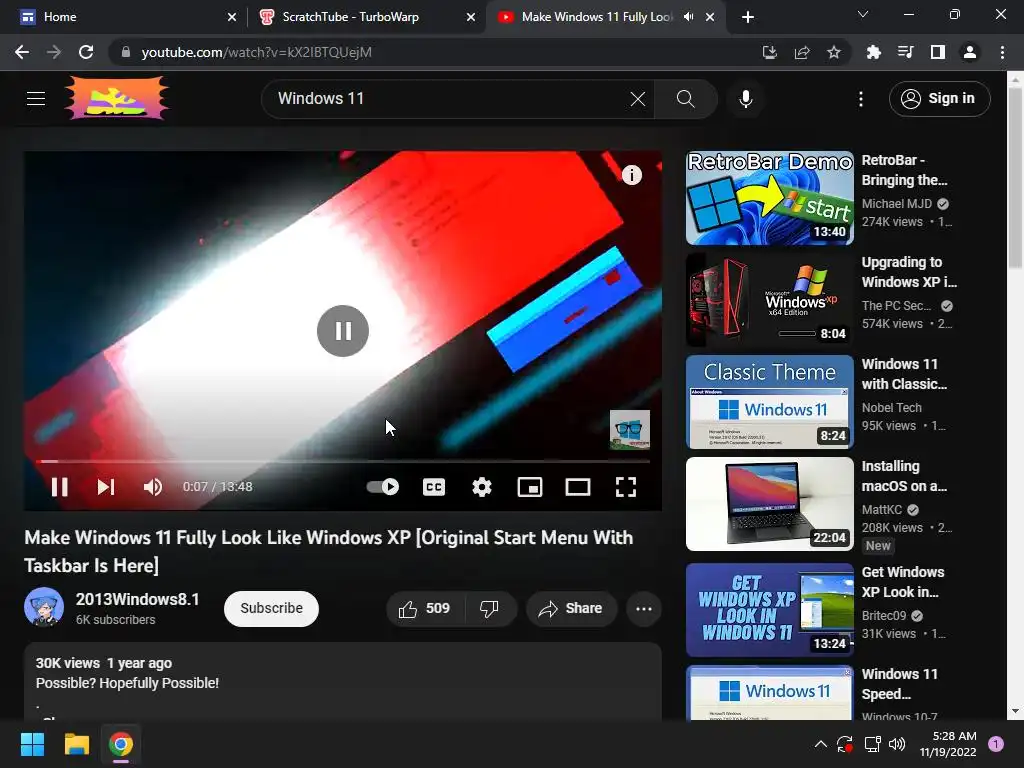Mute tab using speaker icon
Viewport: 1024px width, 768px height.
[x=688, y=17]
